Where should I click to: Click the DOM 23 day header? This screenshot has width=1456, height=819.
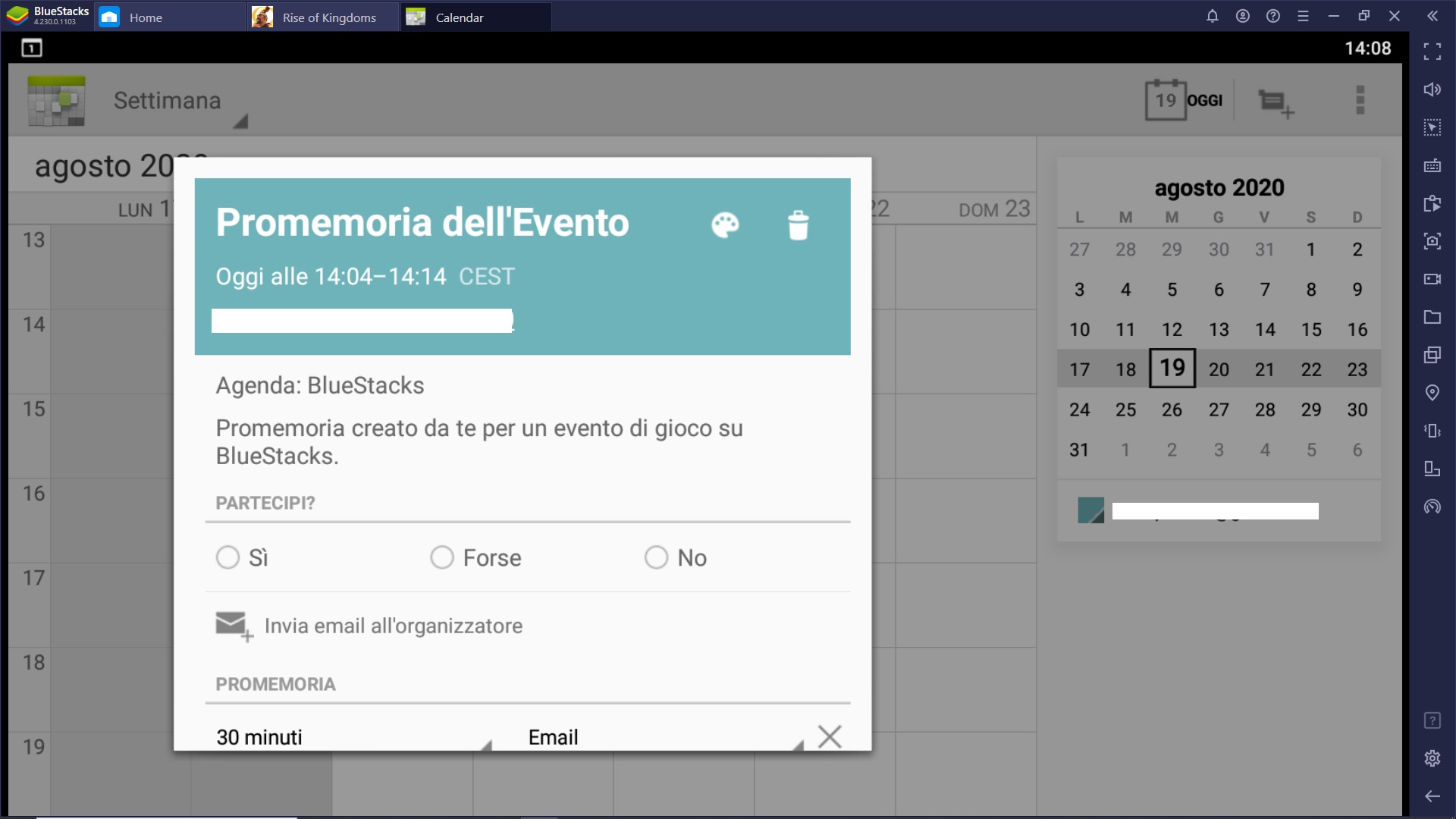tap(994, 209)
